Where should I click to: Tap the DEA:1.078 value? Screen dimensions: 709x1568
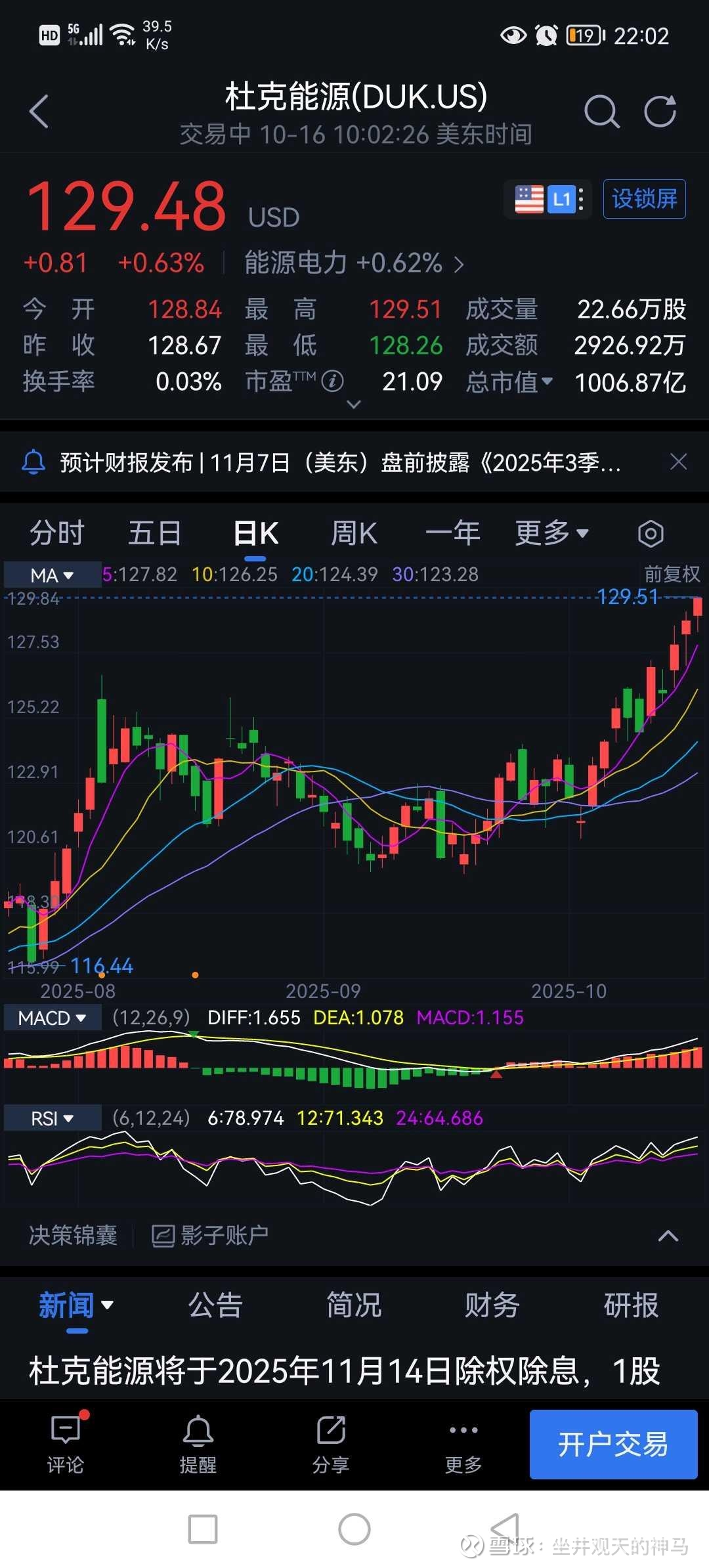[358, 1018]
